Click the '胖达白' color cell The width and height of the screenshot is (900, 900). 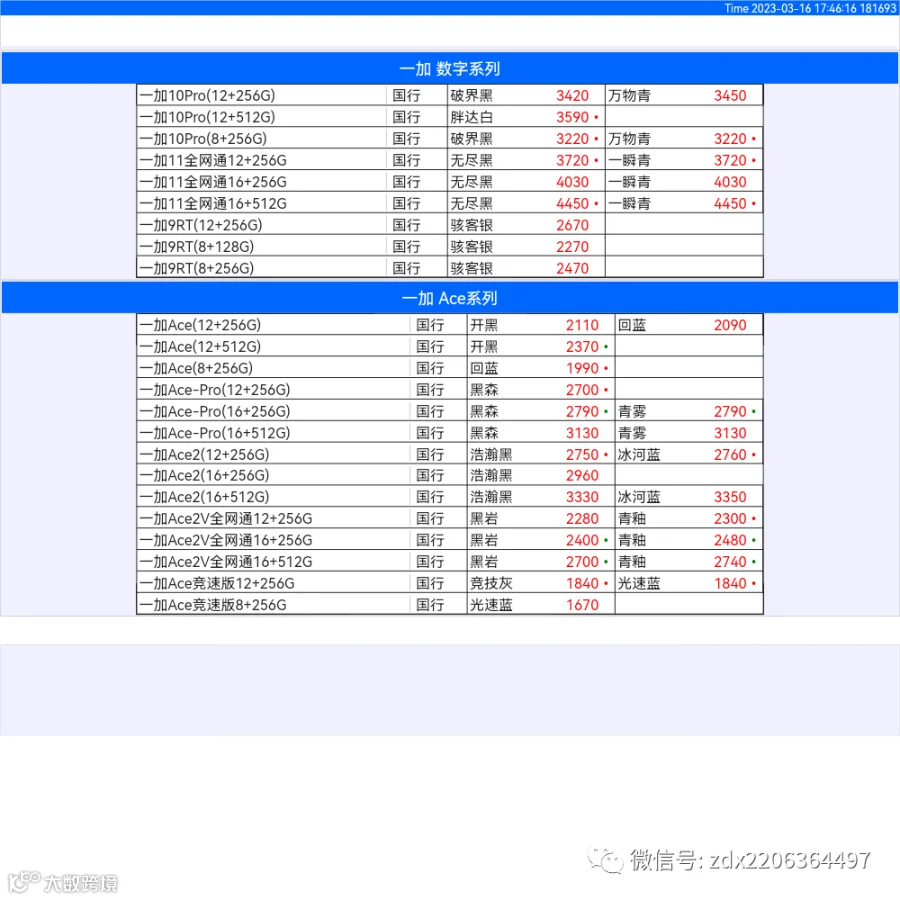click(x=472, y=117)
